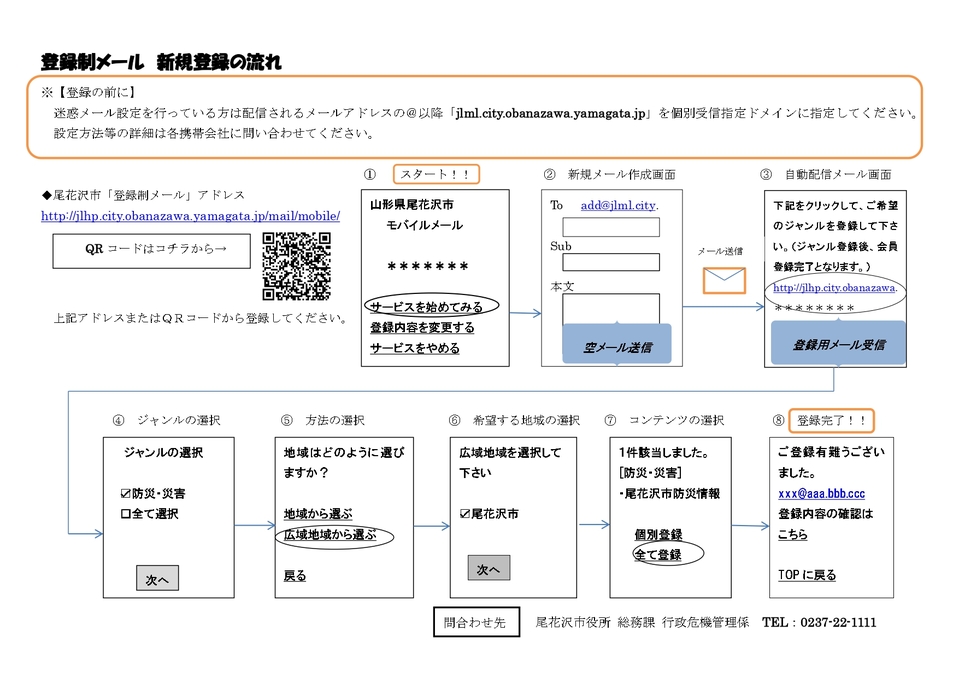The width and height of the screenshot is (959, 678).
Task: Click the add@jlml.city address link
Action: 620,205
